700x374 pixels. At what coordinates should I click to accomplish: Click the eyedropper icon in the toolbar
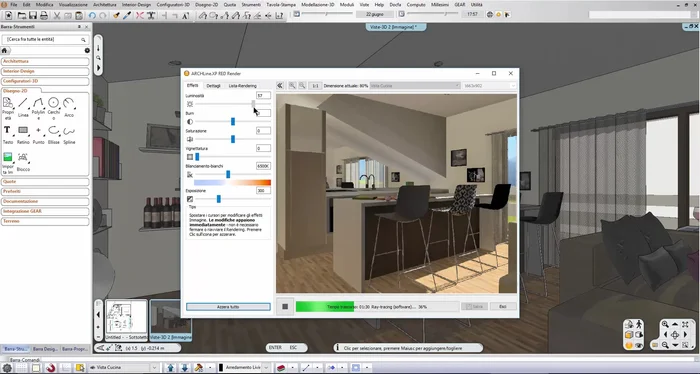click(127, 15)
